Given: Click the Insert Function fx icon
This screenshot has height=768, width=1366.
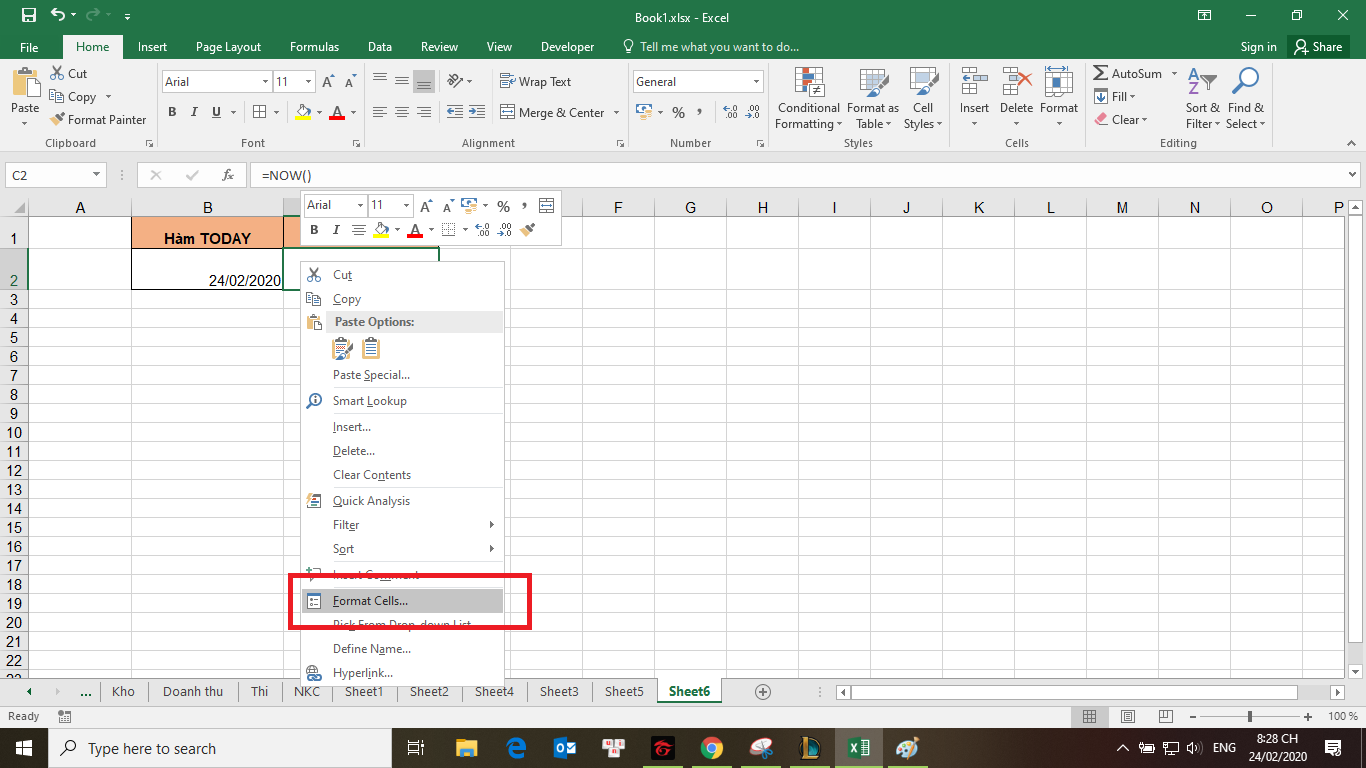Looking at the screenshot, I should (228, 175).
